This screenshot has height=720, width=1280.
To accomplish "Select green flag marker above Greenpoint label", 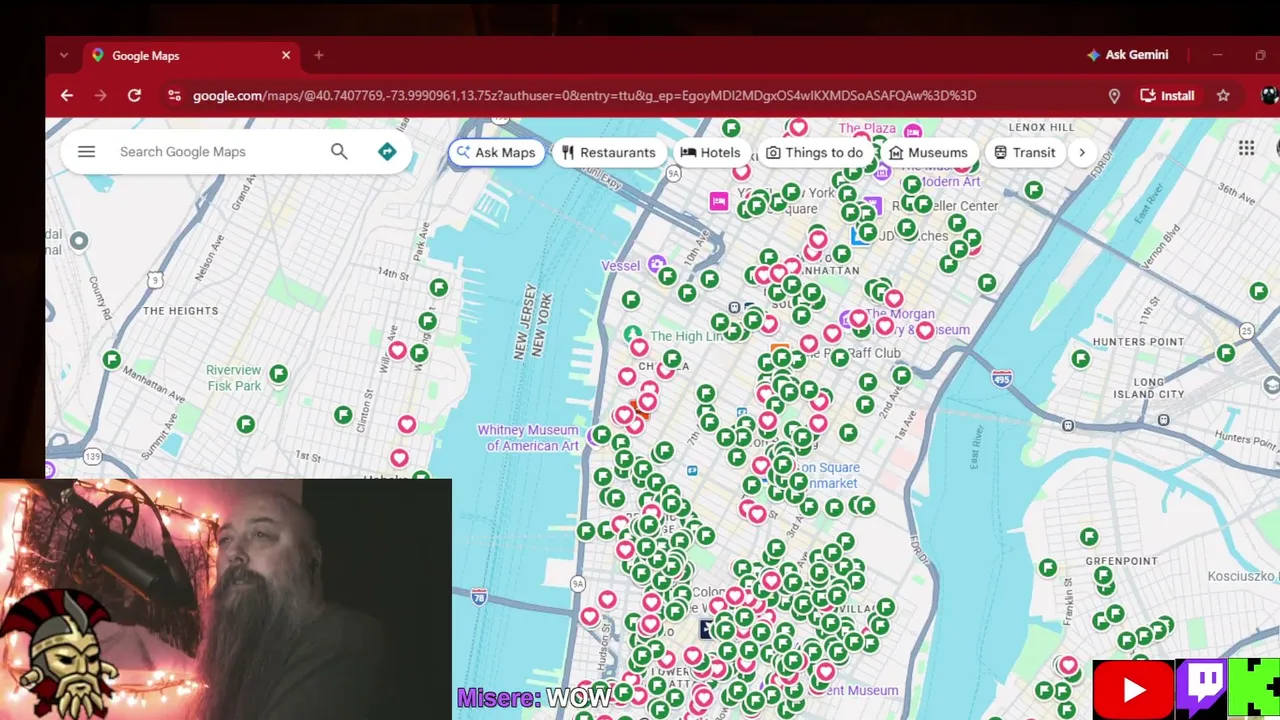I will [1089, 537].
